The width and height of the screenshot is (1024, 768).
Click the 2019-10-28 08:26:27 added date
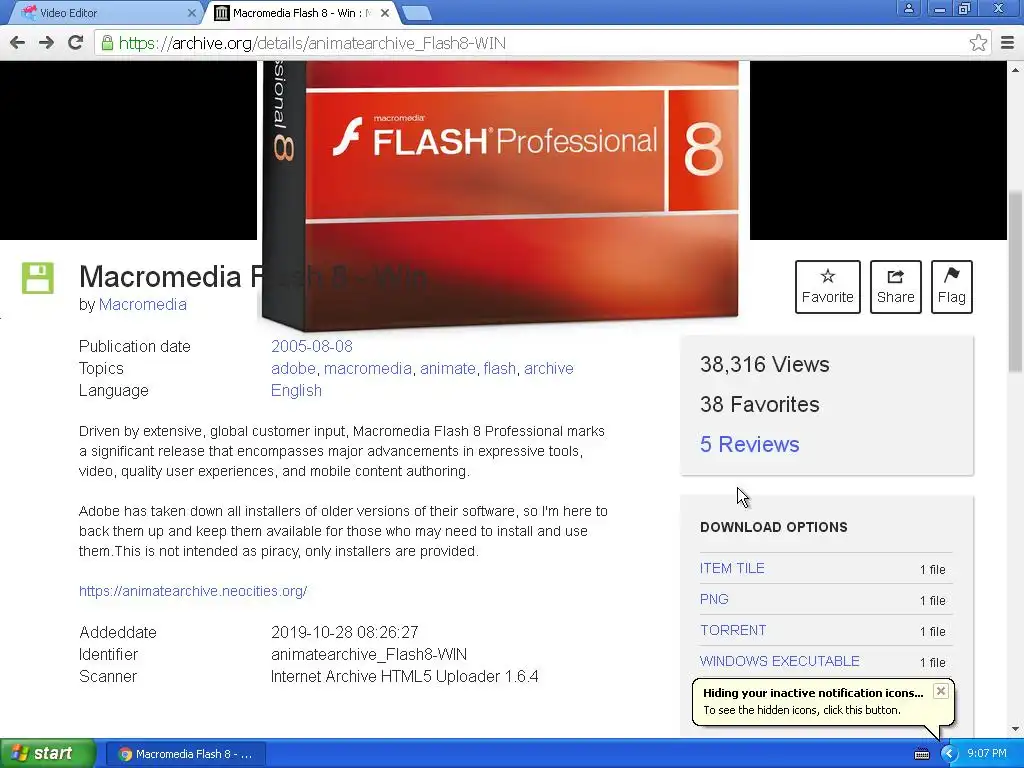[x=345, y=632]
